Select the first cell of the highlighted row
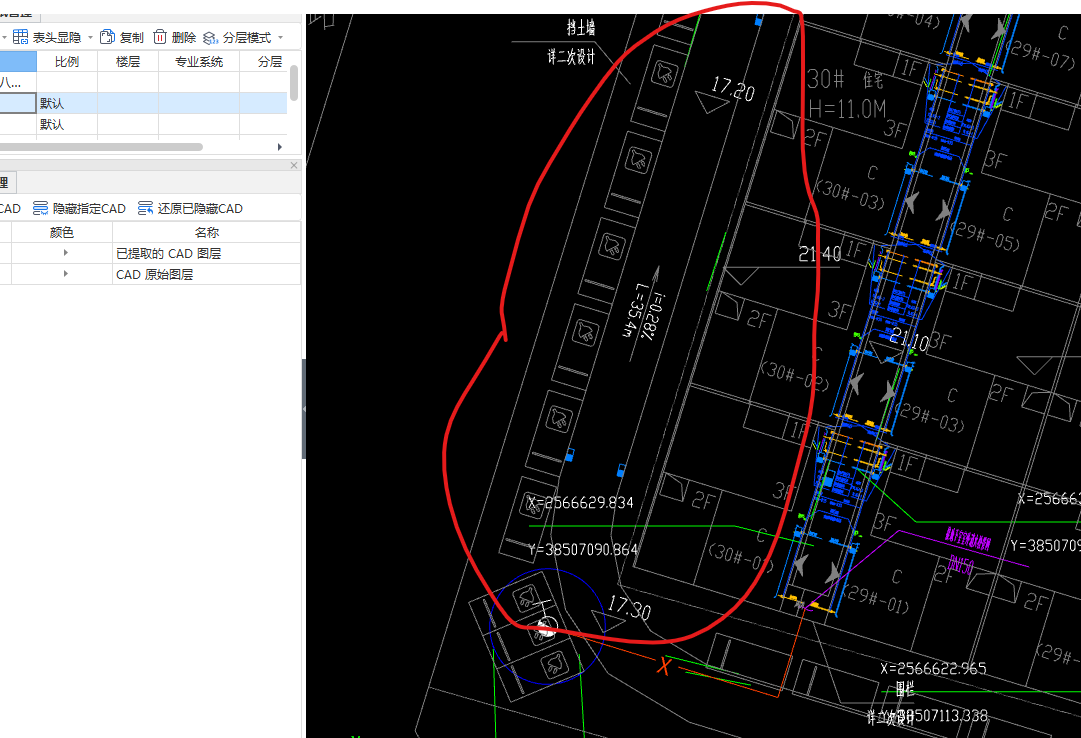This screenshot has width=1081, height=738. (x=18, y=103)
